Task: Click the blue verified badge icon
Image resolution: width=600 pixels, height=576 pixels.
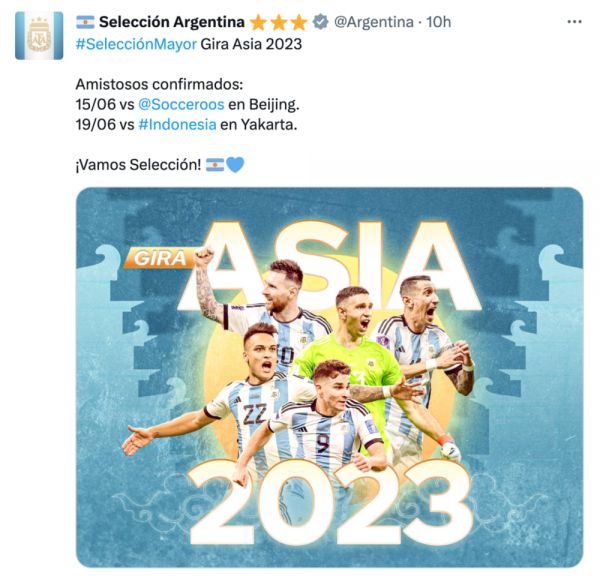Action: [x=320, y=22]
